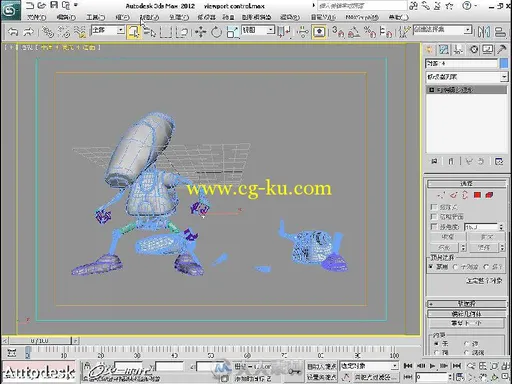512x384 pixels.
Task: Toggle the highlighted keyboard shortcut override button
Action: pyautogui.click(x=319, y=32)
